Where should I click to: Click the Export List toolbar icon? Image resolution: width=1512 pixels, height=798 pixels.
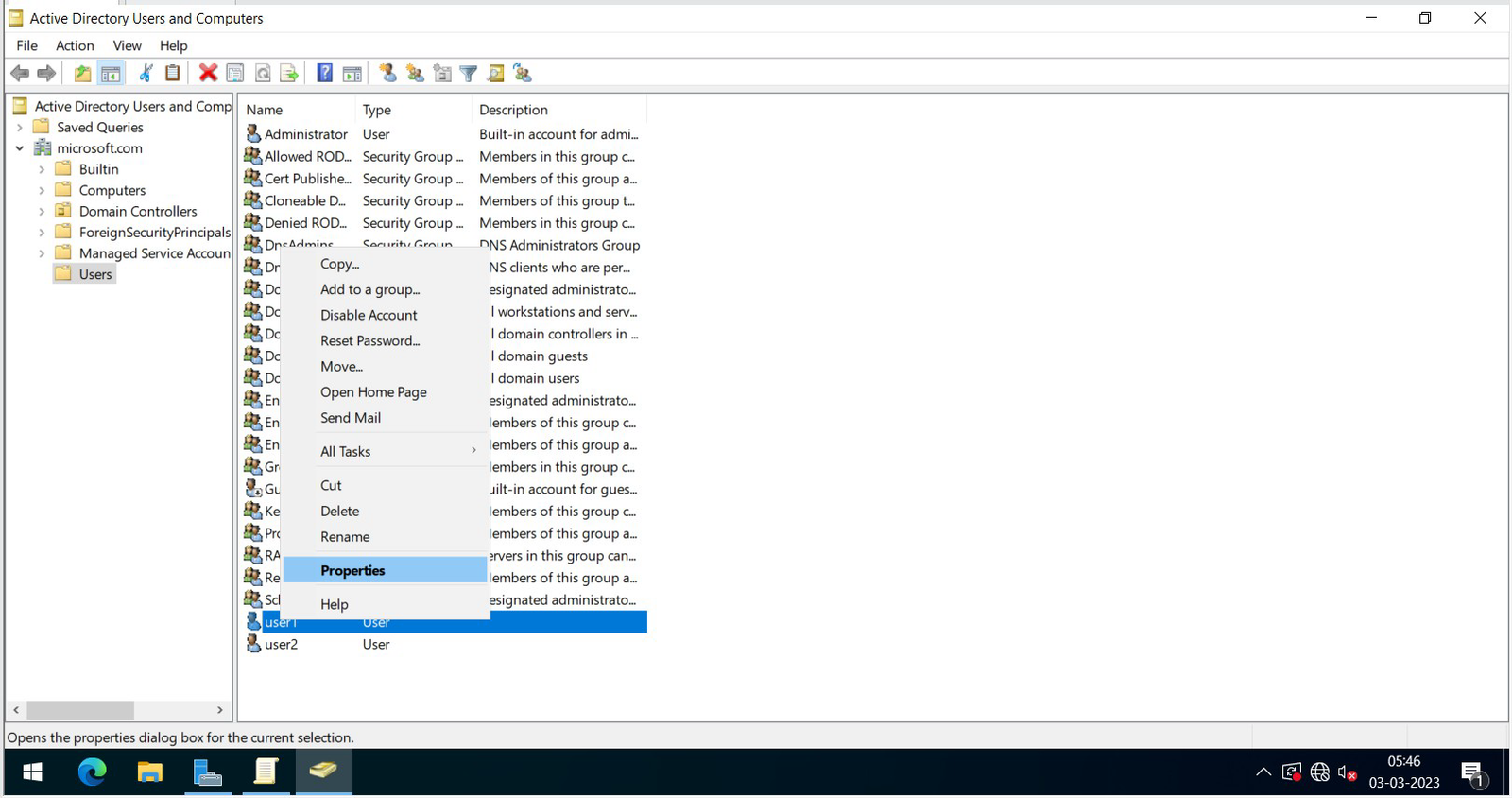[289, 73]
